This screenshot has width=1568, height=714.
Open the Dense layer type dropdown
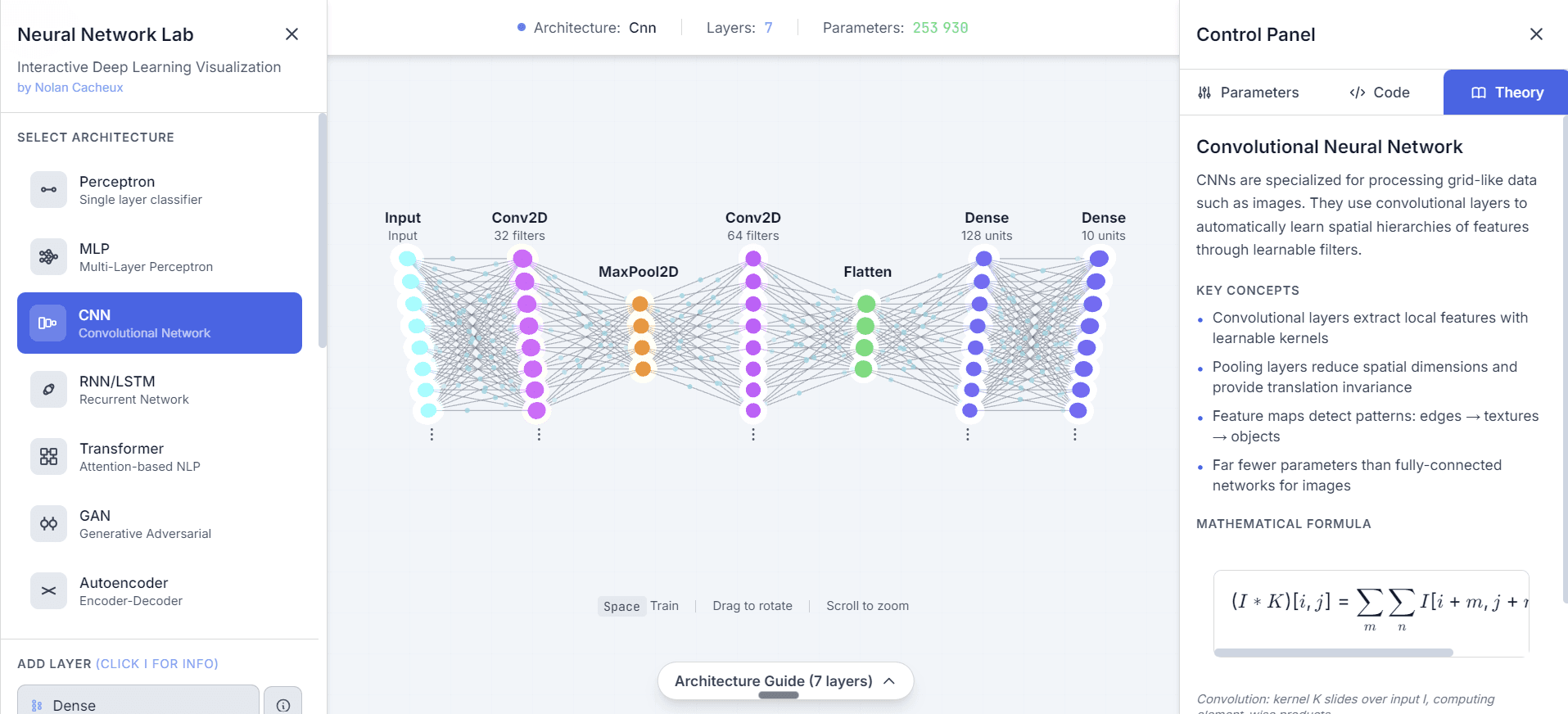coord(138,704)
